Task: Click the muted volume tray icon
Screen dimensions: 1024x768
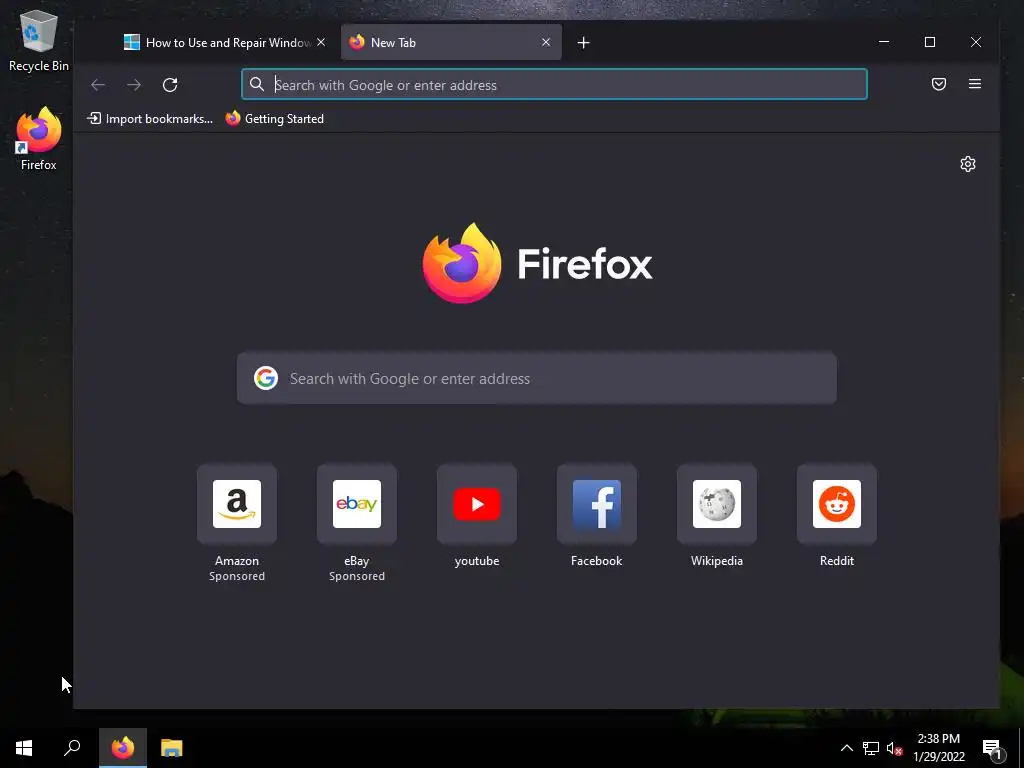Action: click(x=895, y=748)
